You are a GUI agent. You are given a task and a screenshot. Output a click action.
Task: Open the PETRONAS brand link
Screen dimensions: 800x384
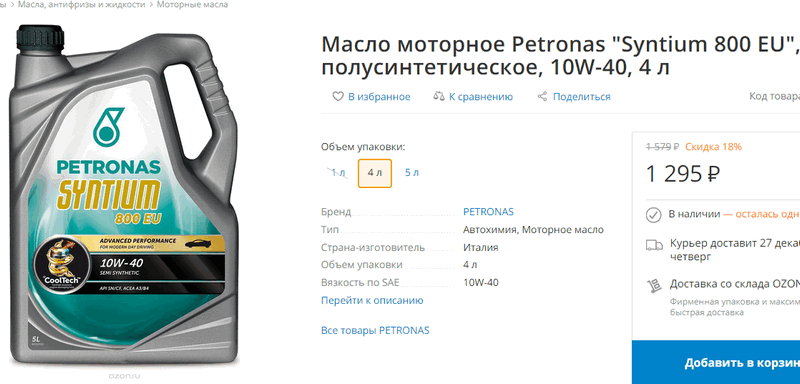coord(488,212)
